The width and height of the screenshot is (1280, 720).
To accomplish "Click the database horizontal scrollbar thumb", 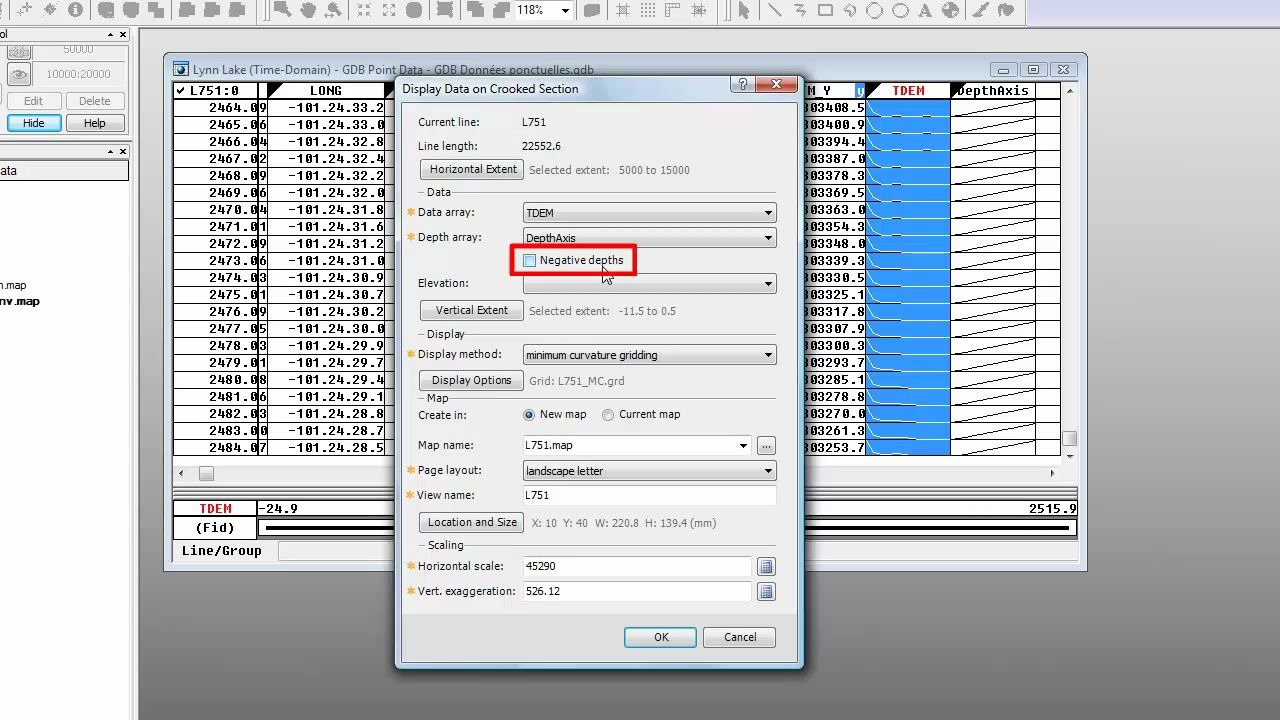I will click(206, 473).
